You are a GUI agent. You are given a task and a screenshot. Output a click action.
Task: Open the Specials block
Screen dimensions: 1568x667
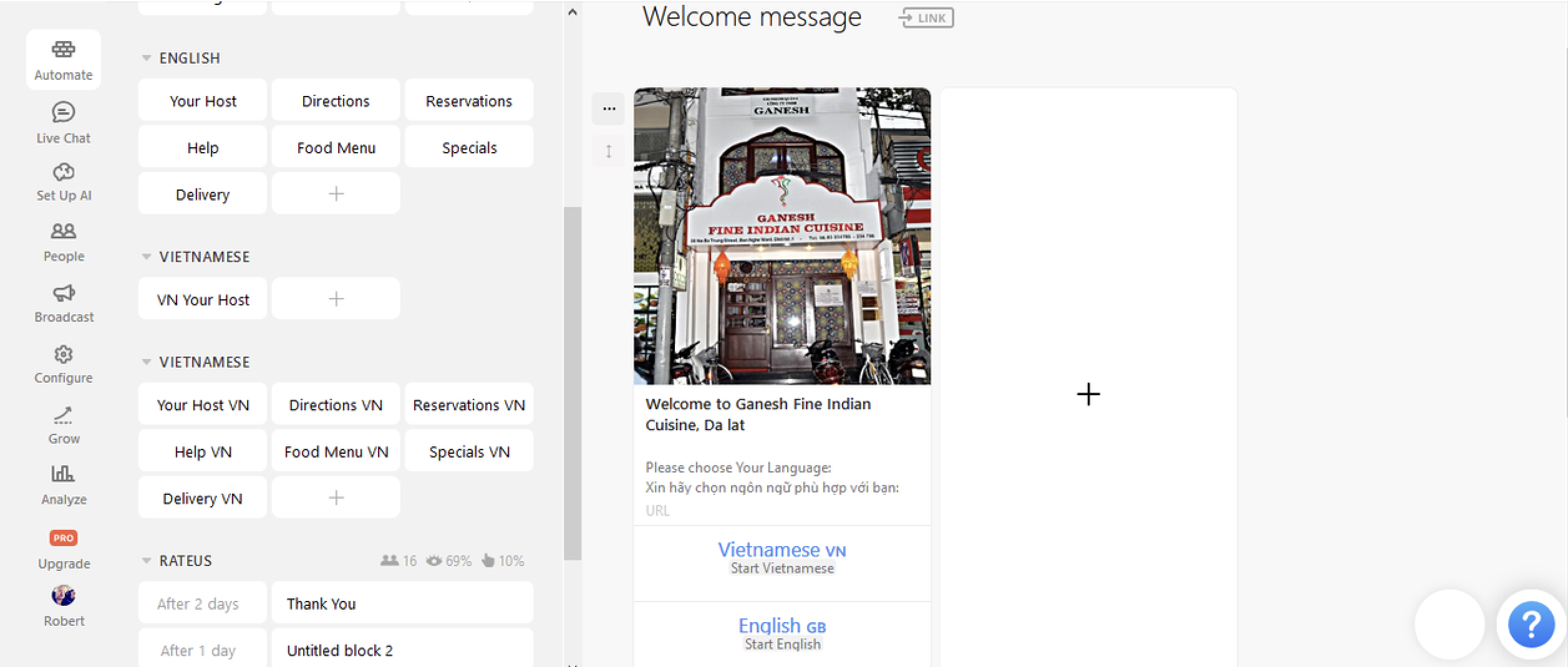pos(469,147)
